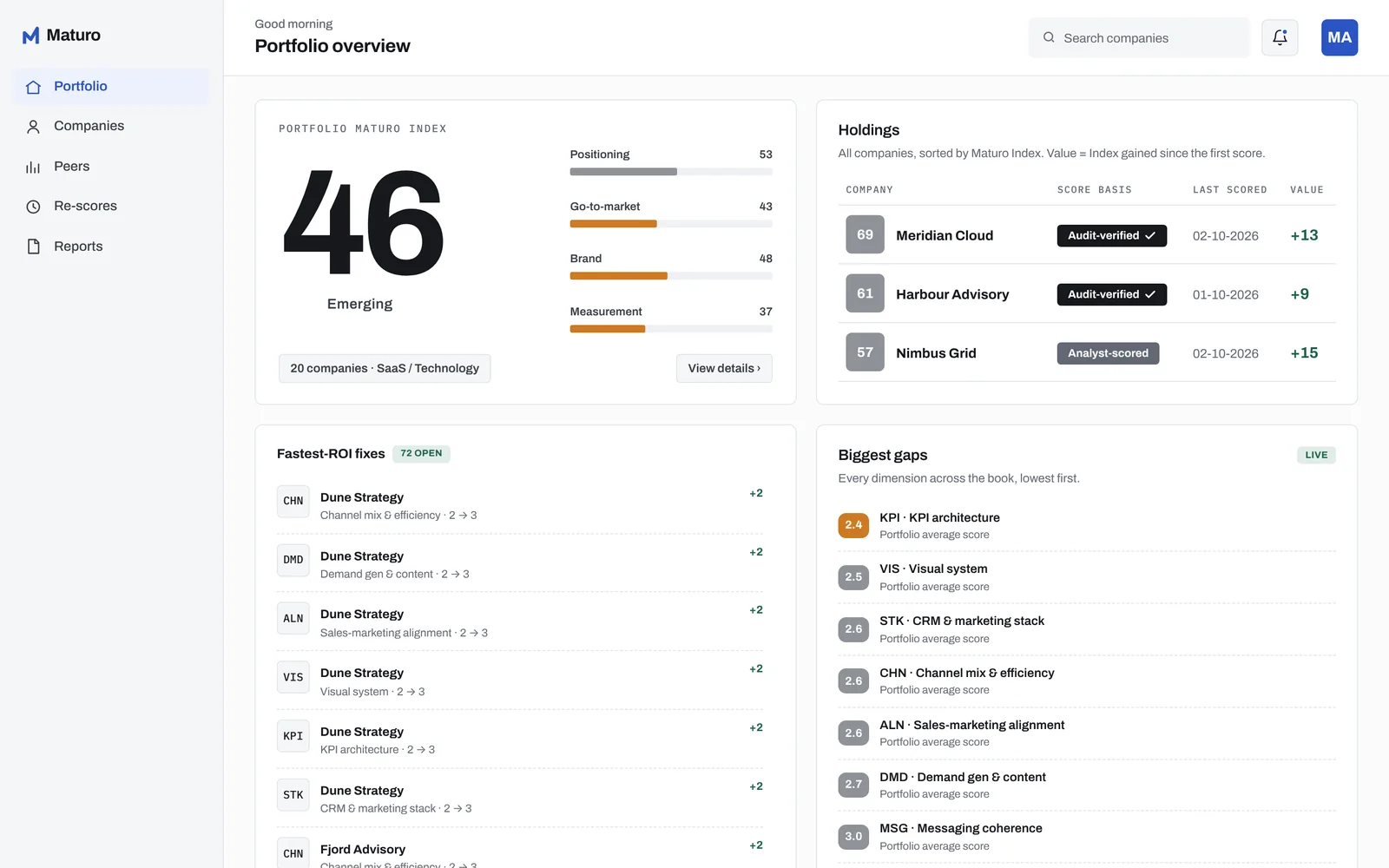Click Nimbus Grid's 57 score badge
The height and width of the screenshot is (868, 1389).
pos(865,352)
